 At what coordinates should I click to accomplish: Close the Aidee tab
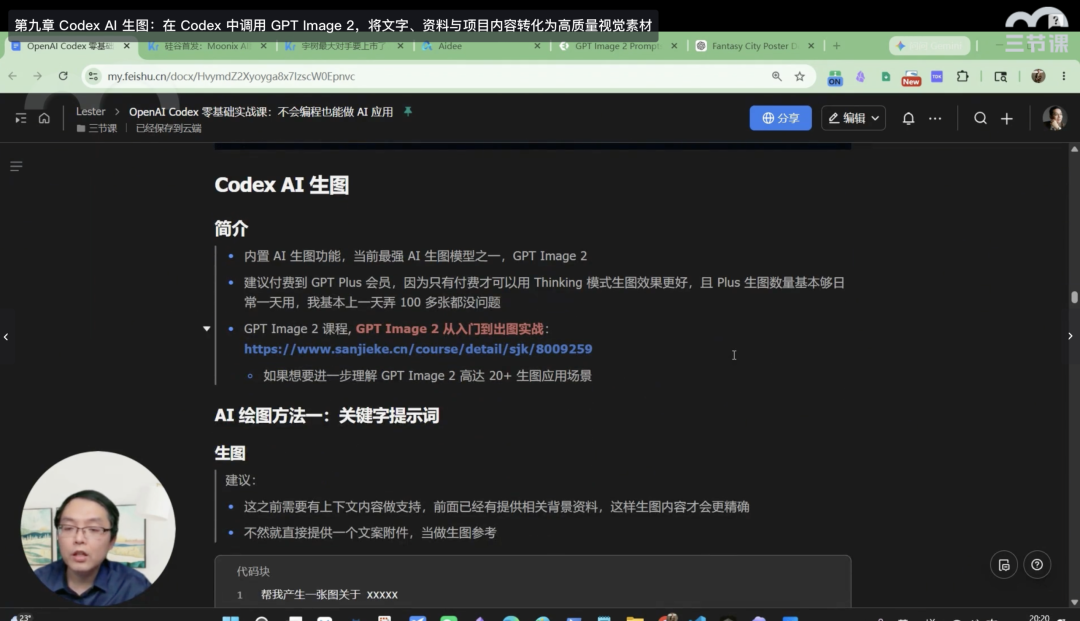click(x=537, y=46)
